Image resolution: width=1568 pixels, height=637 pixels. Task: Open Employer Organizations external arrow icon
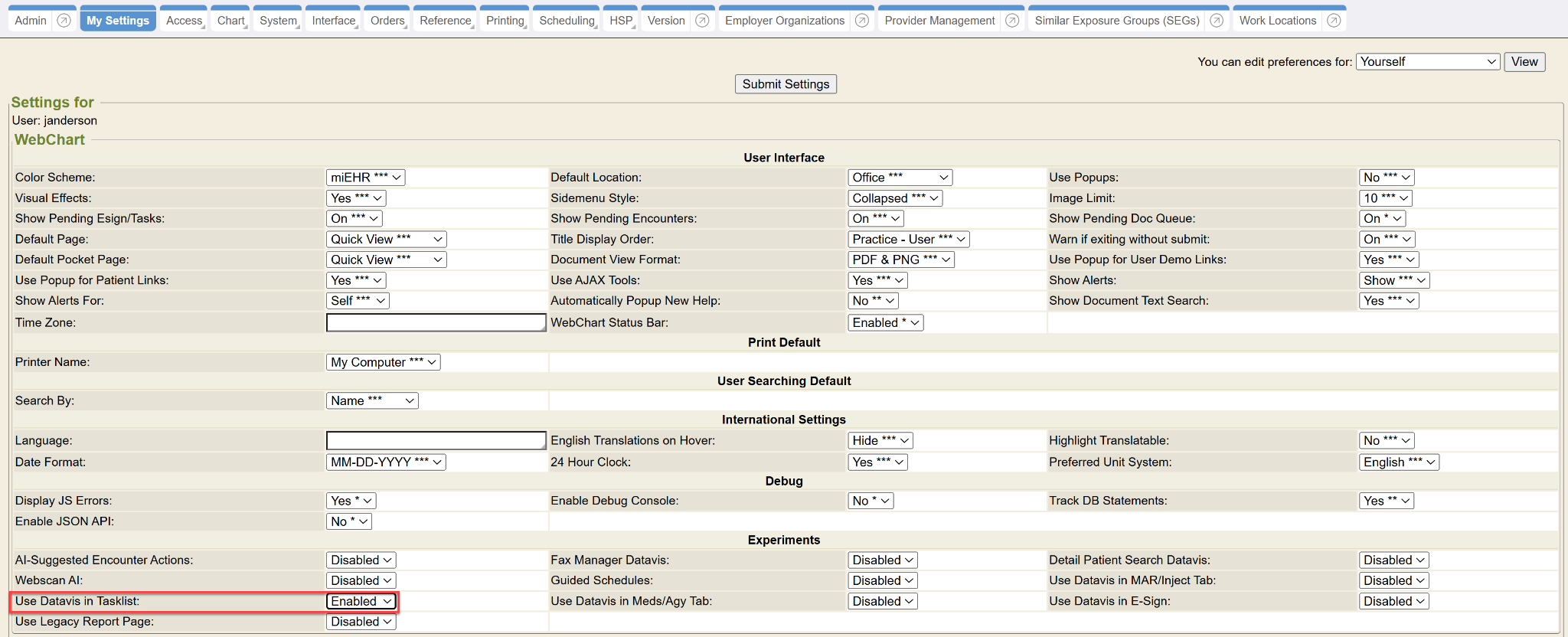[862, 21]
